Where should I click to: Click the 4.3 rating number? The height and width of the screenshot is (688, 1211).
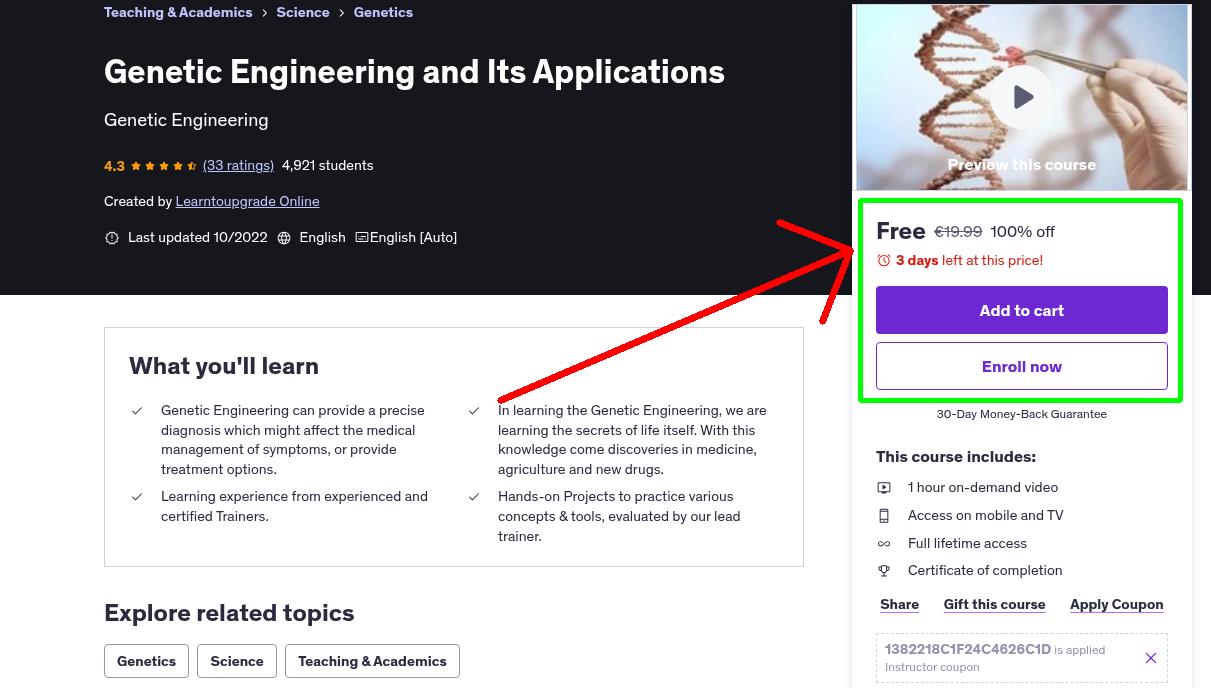coord(114,166)
